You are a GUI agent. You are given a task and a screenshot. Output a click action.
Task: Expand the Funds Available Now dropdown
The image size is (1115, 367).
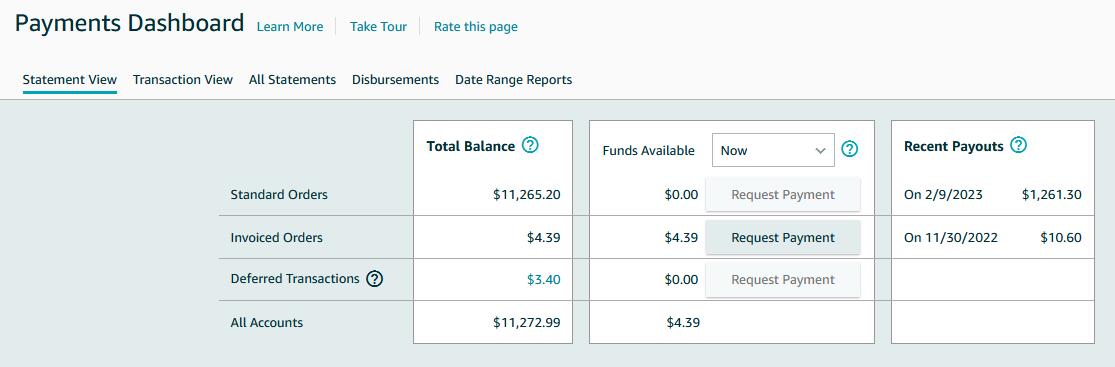pos(773,150)
